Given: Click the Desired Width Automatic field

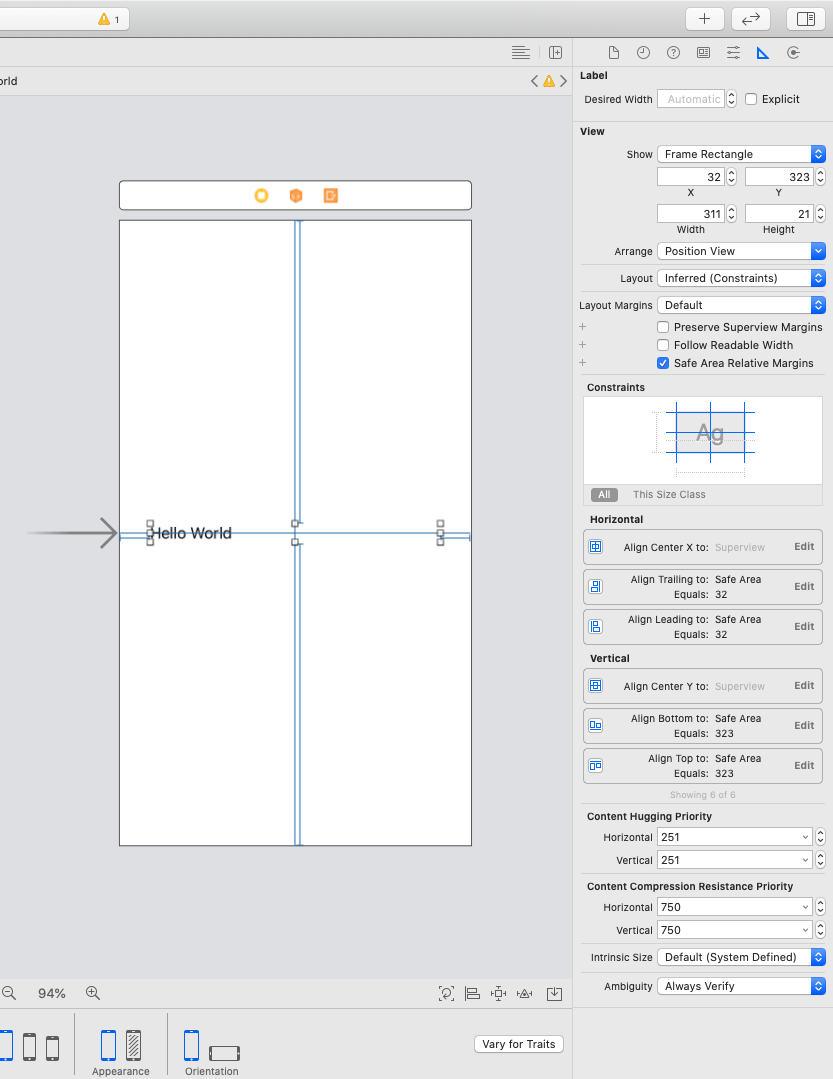Looking at the screenshot, I should 691,99.
